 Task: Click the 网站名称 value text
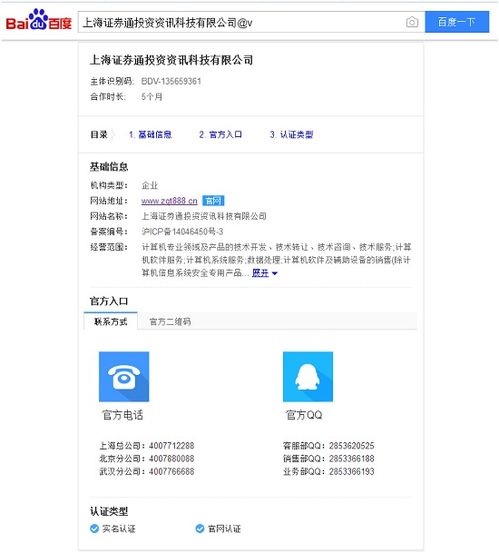[x=204, y=216]
